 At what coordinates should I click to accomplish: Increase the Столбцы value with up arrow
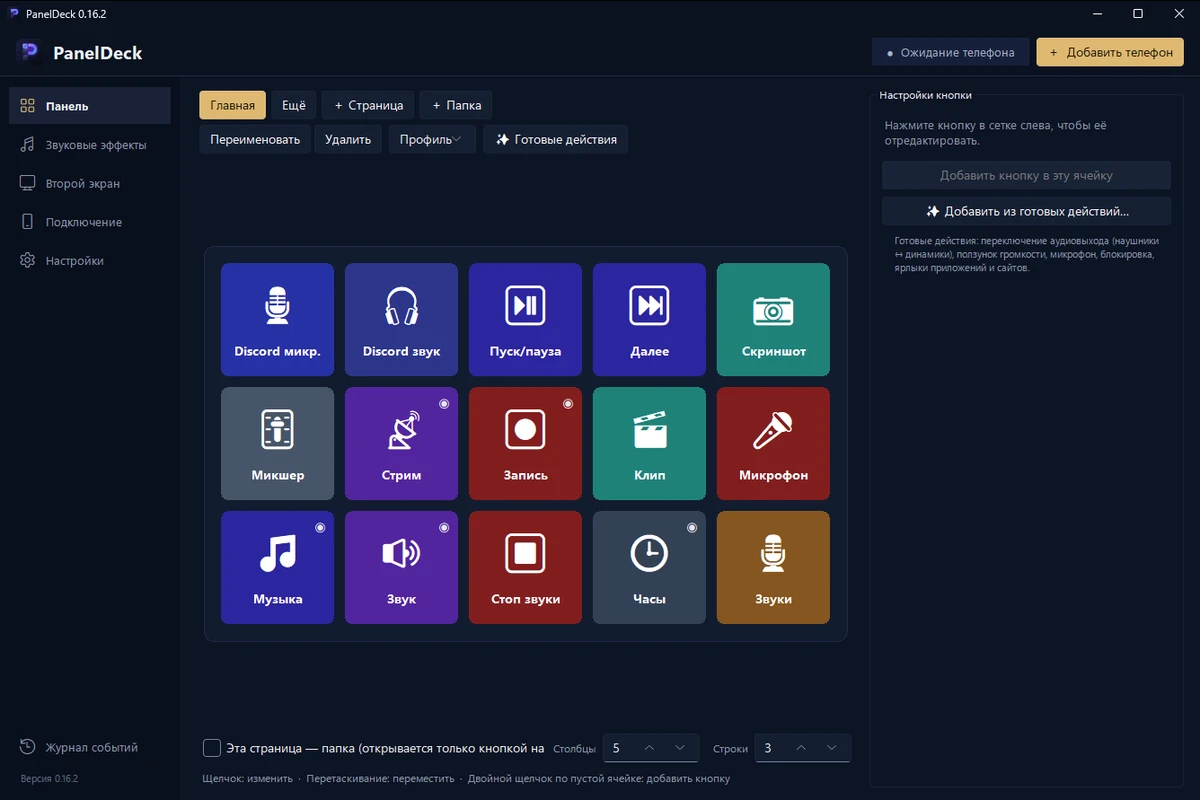(x=649, y=748)
